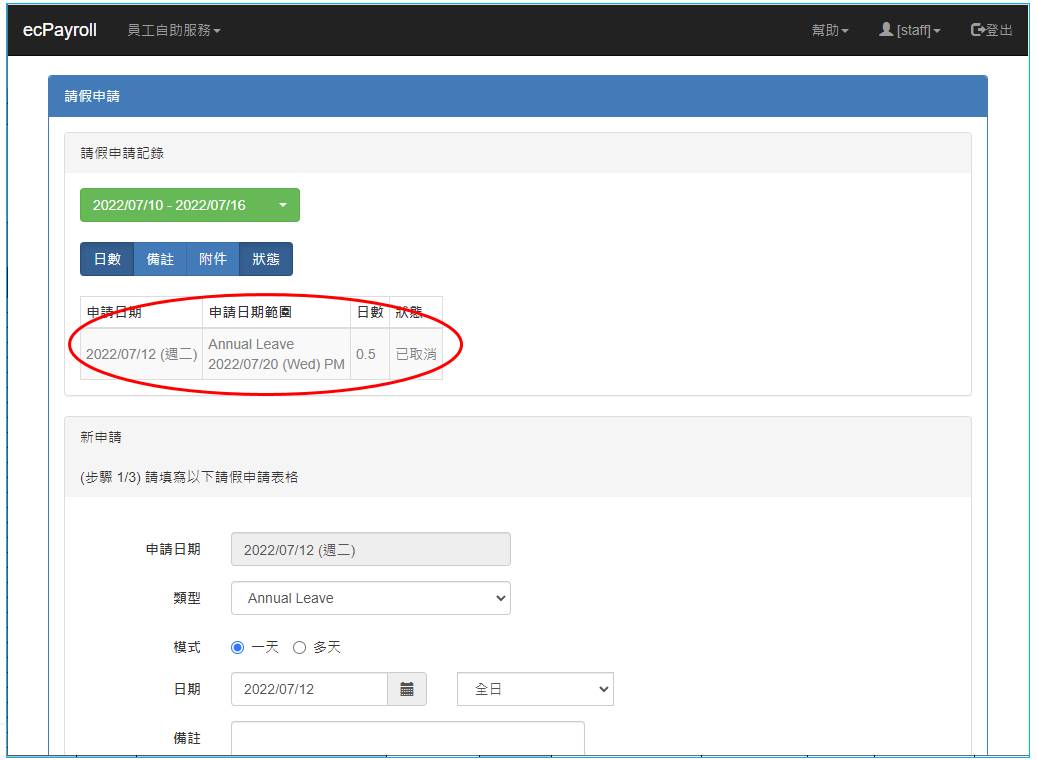Click the Annual Leave 2022/07/20 (Wed) PM cell
The image size is (1037, 761).
tap(276, 354)
